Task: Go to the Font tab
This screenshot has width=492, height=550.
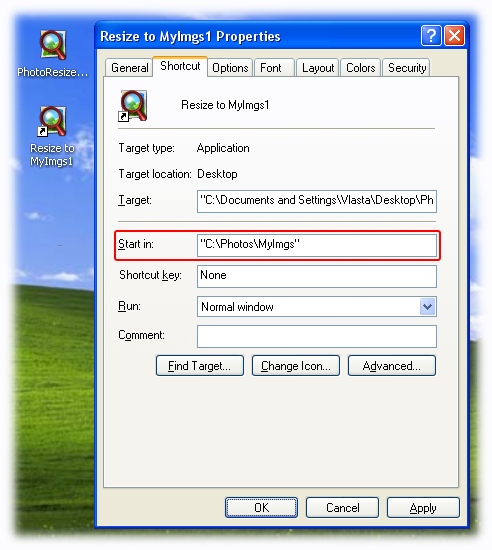Action: pyautogui.click(x=274, y=67)
